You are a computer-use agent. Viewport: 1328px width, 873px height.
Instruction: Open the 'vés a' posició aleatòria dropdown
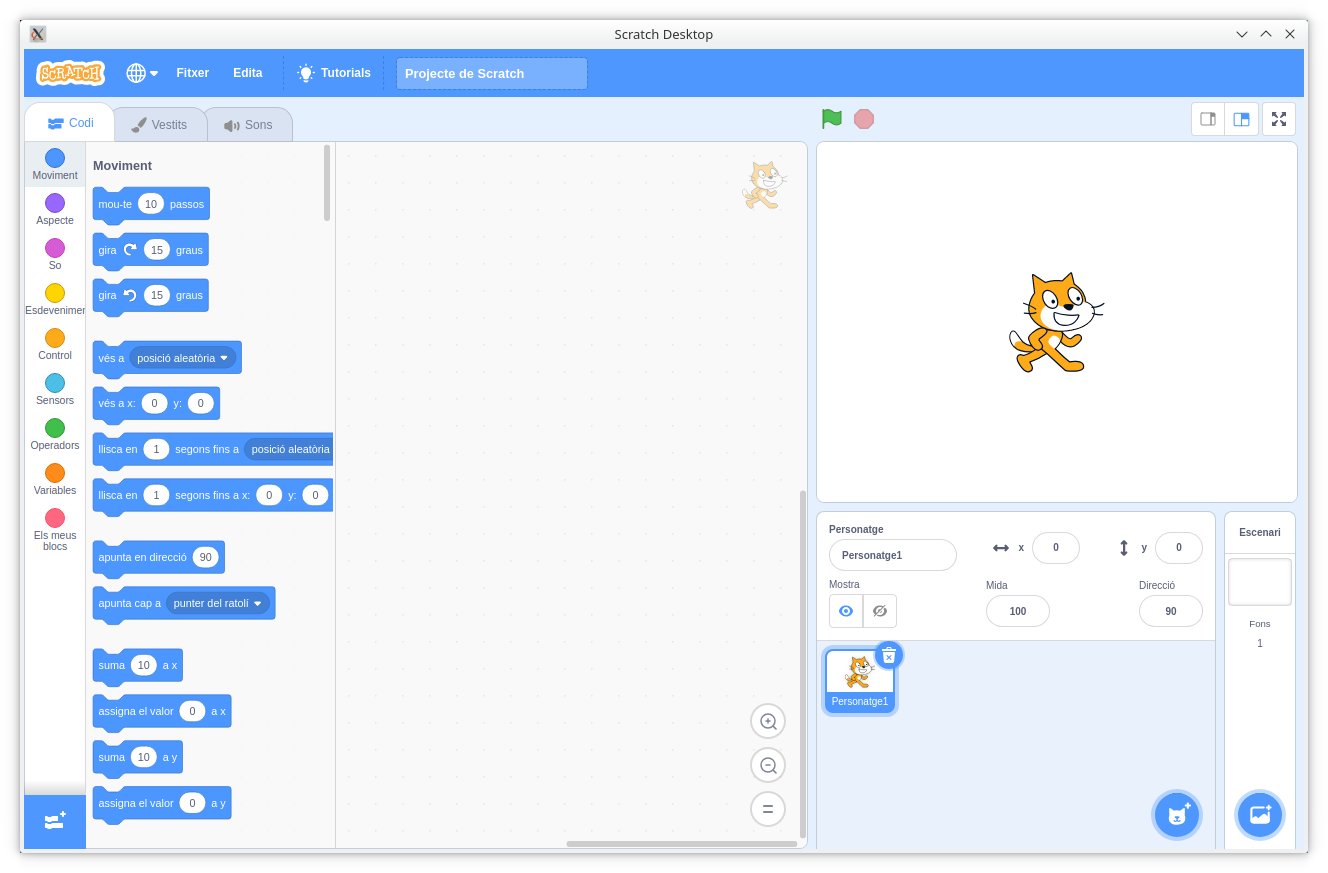183,358
